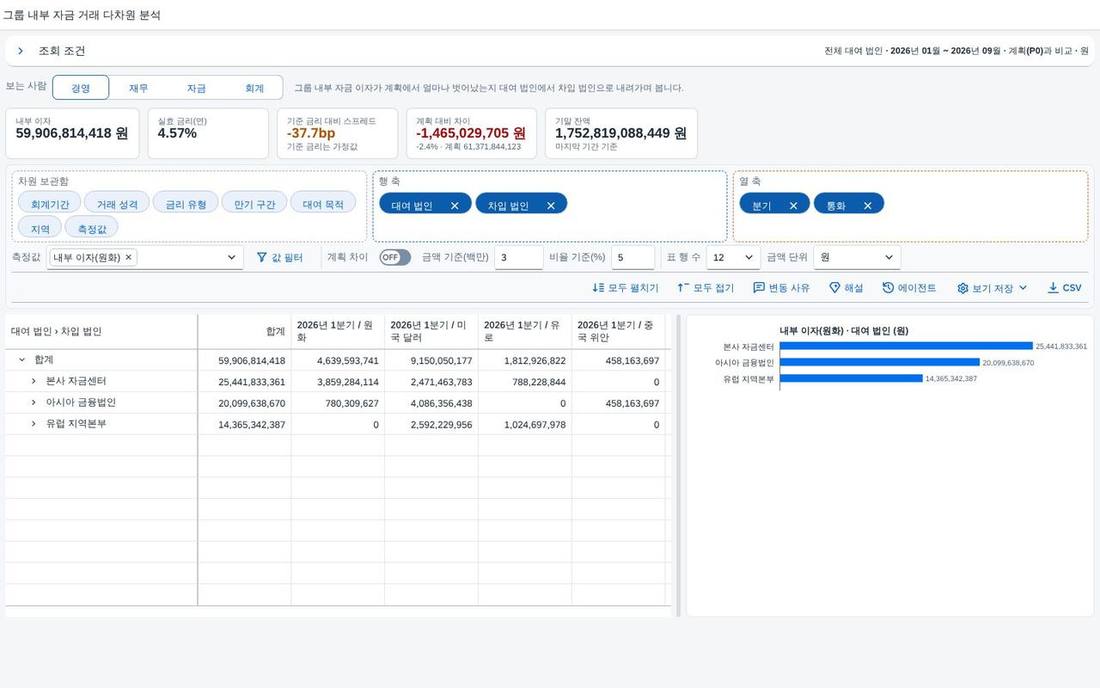Select the 대여 목적 dimension chip
1100x688 pixels.
click(x=323, y=204)
